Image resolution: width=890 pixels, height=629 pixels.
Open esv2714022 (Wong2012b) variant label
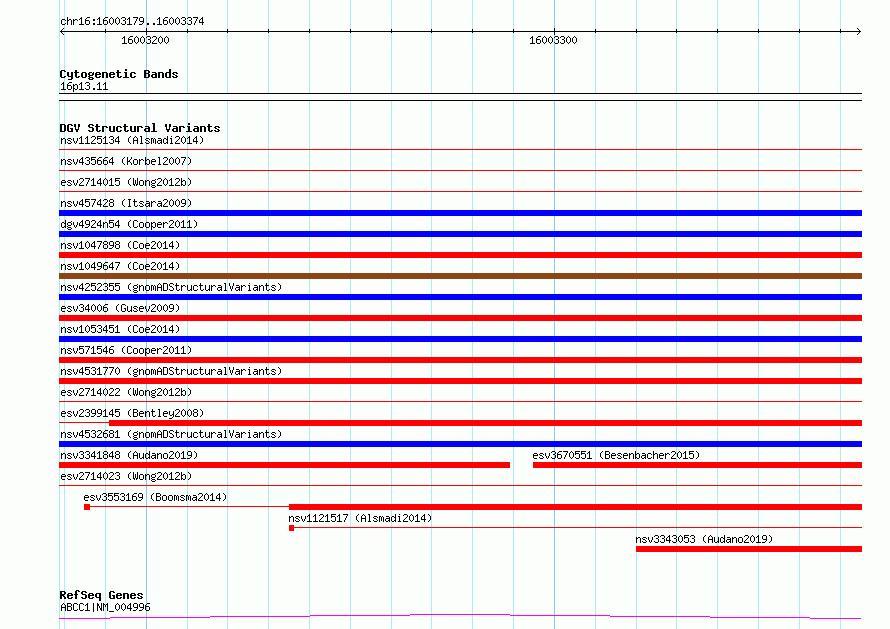point(126,392)
